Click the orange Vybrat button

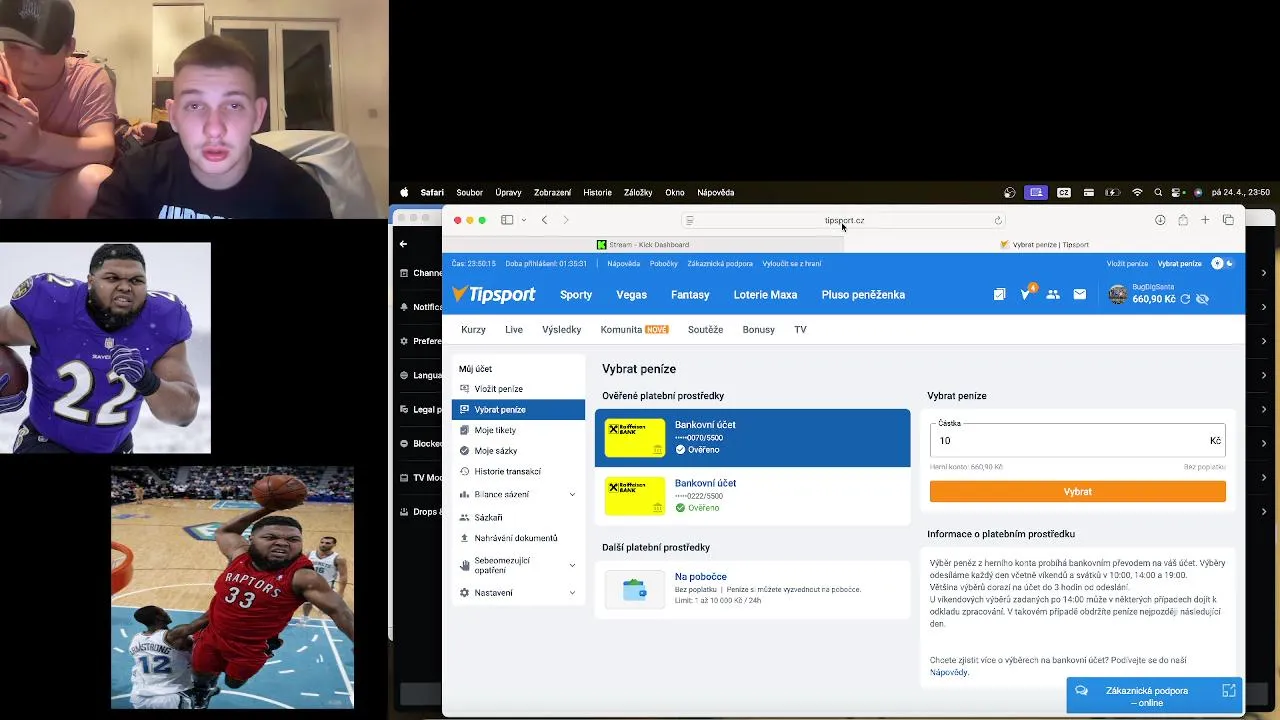click(x=1077, y=491)
